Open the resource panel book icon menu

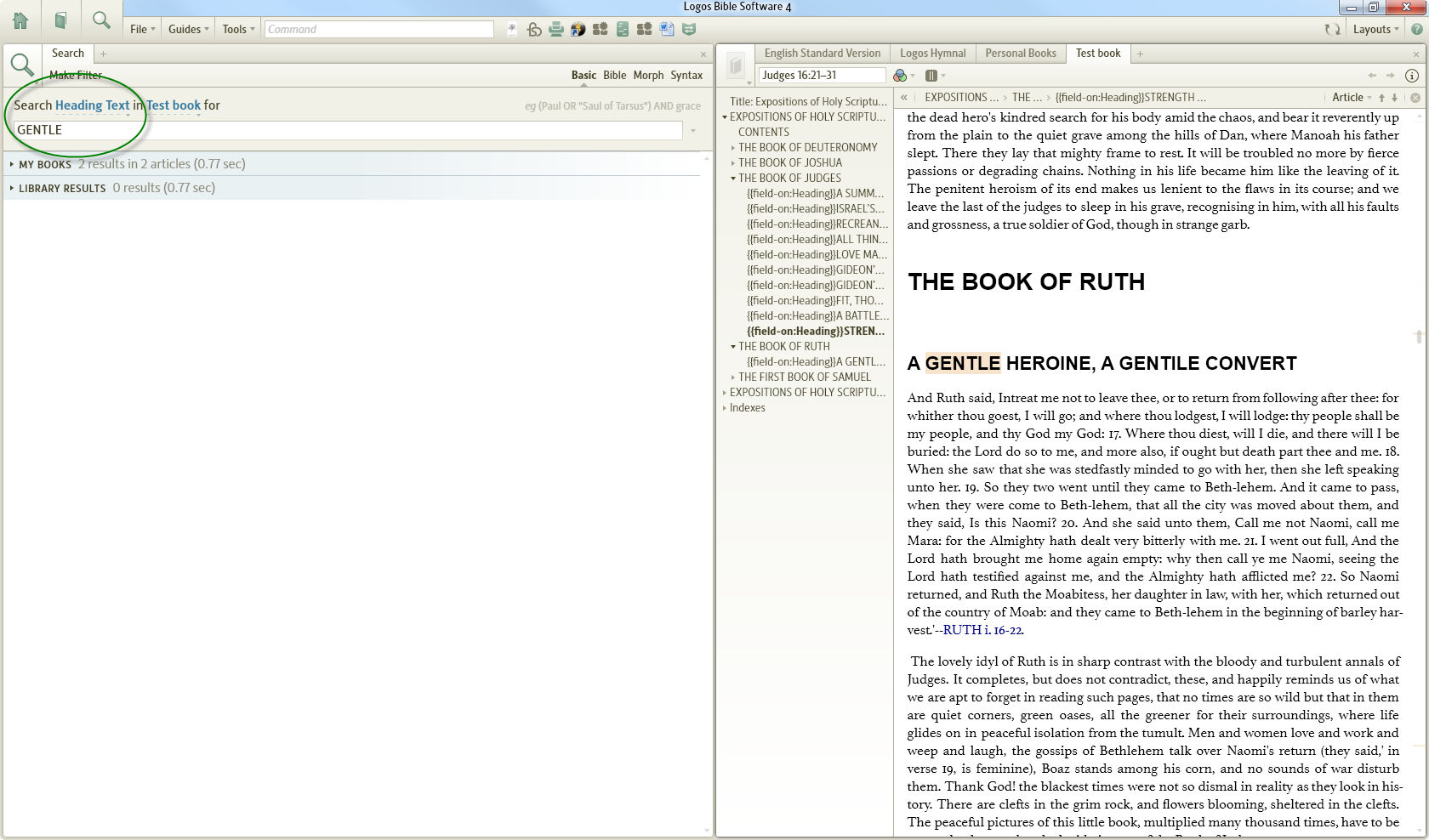737,66
